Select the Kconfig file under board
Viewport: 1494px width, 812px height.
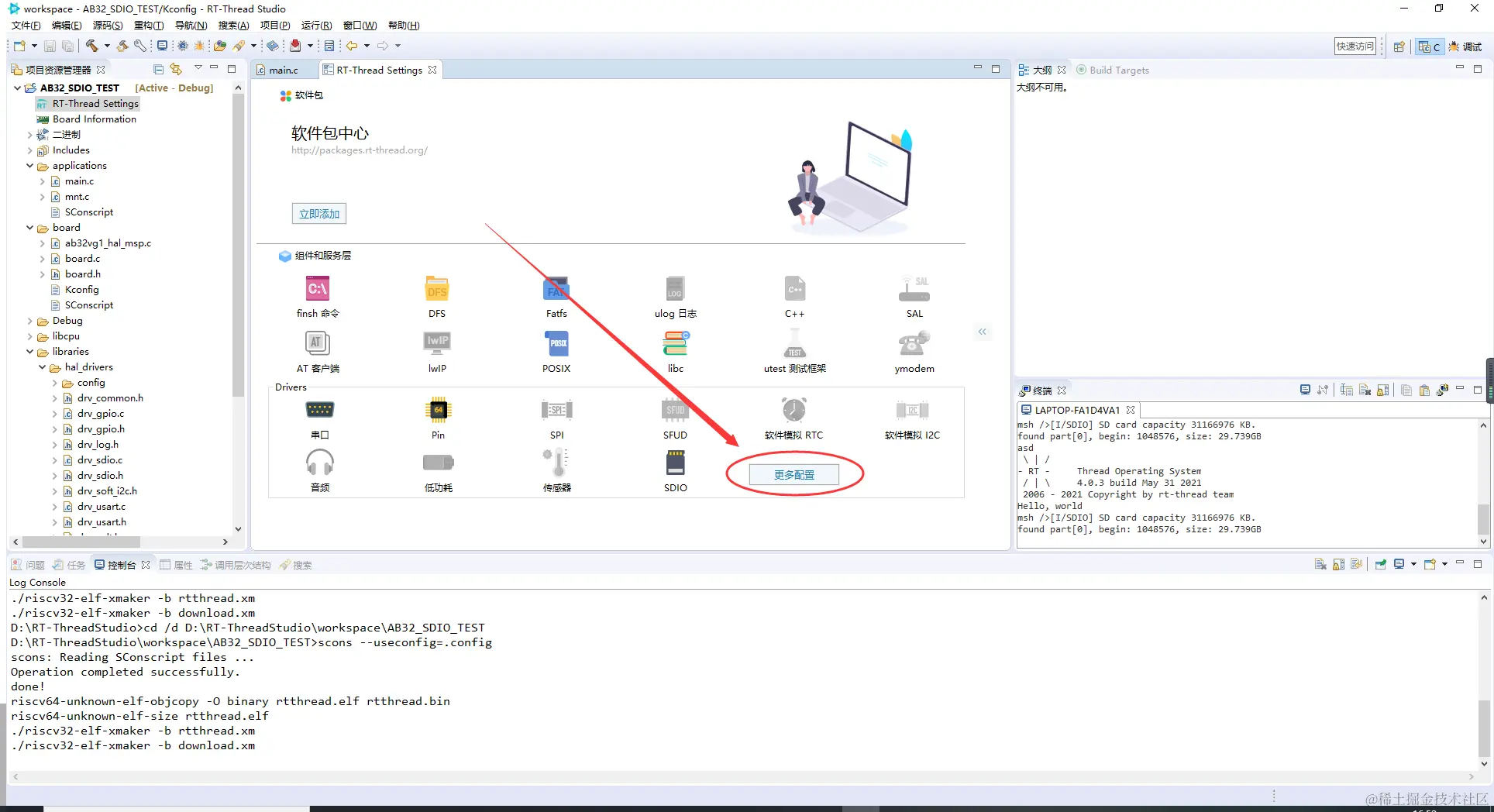[x=81, y=289]
